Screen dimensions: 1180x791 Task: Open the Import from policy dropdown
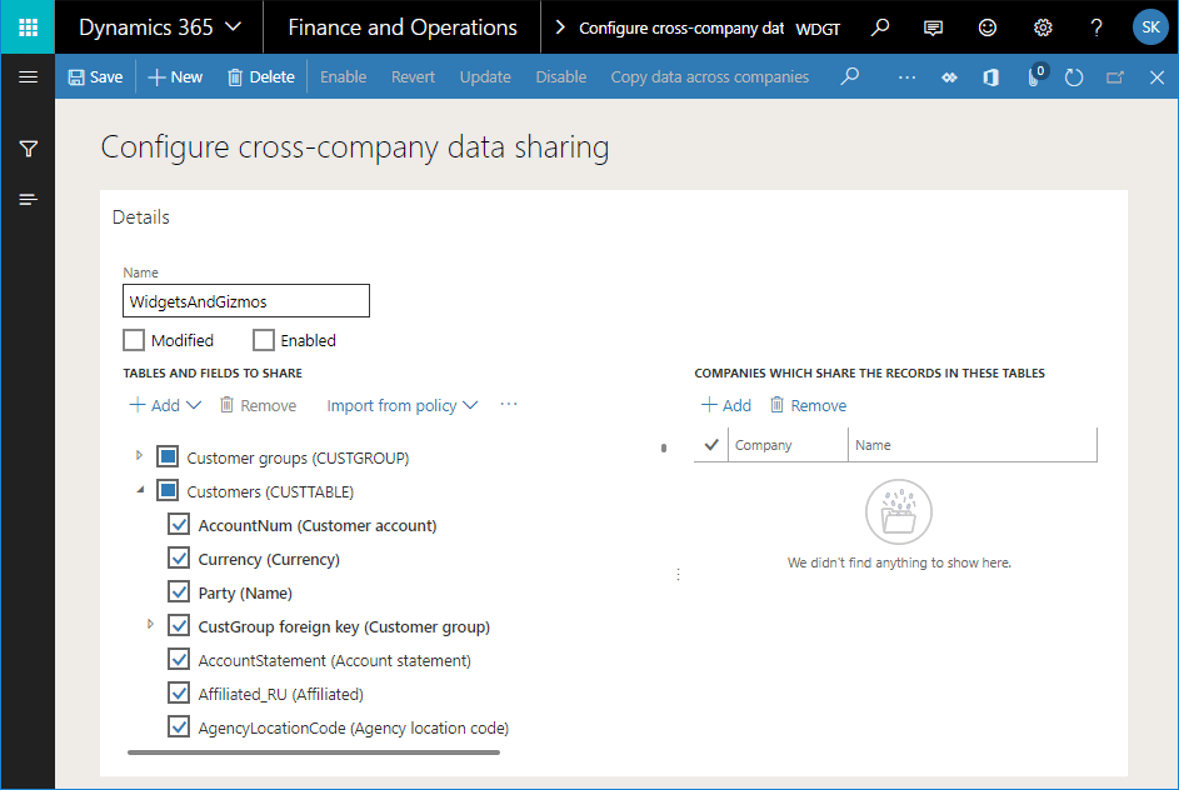coord(403,406)
